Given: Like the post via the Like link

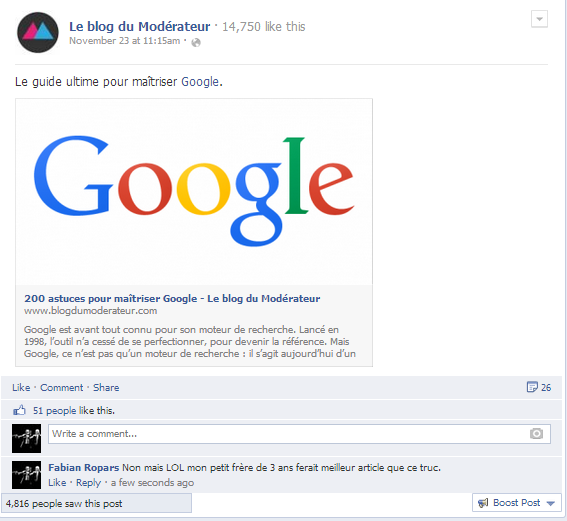Looking at the screenshot, I should (x=21, y=388).
